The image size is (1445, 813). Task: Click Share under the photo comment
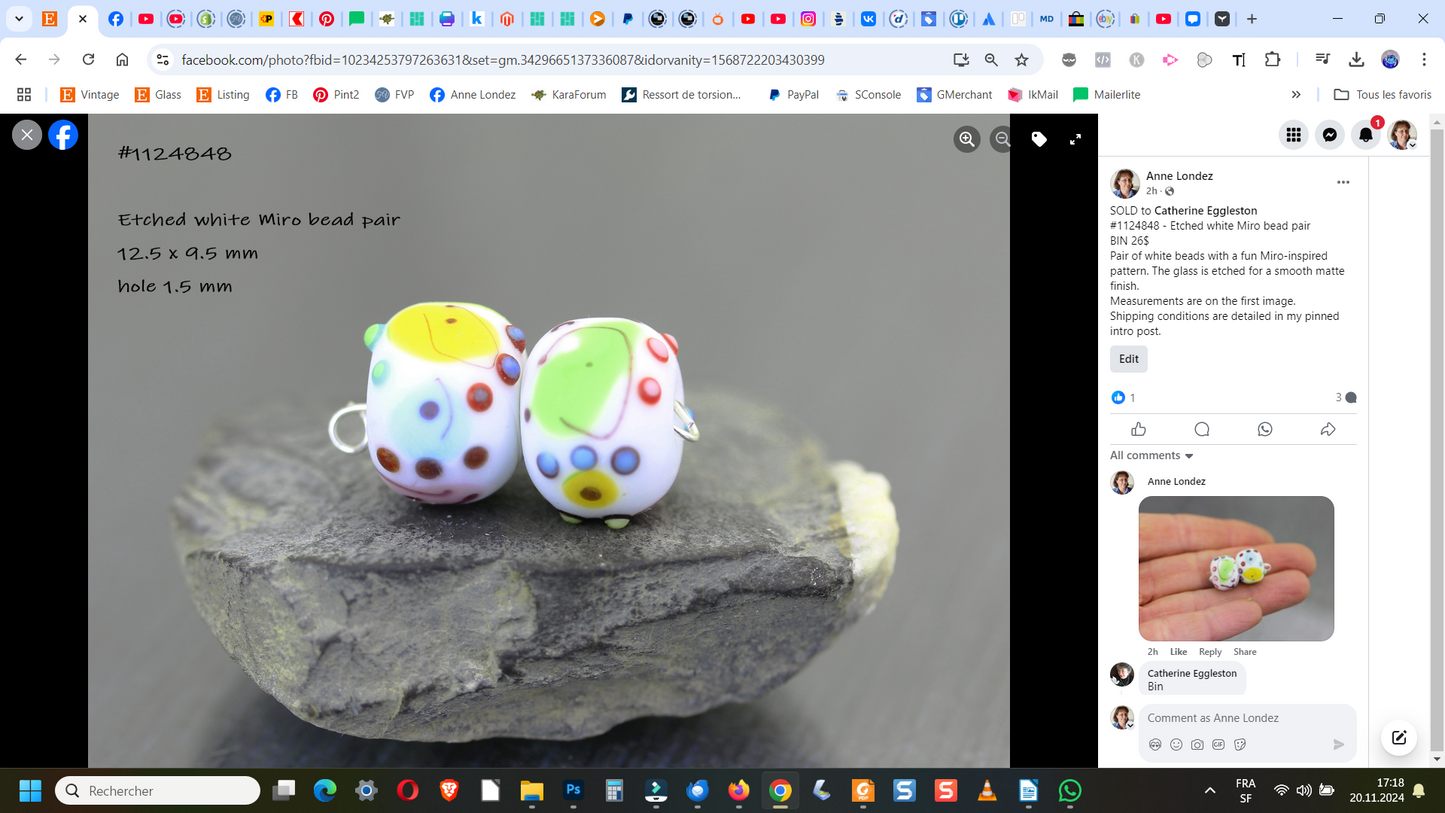[x=1245, y=652]
